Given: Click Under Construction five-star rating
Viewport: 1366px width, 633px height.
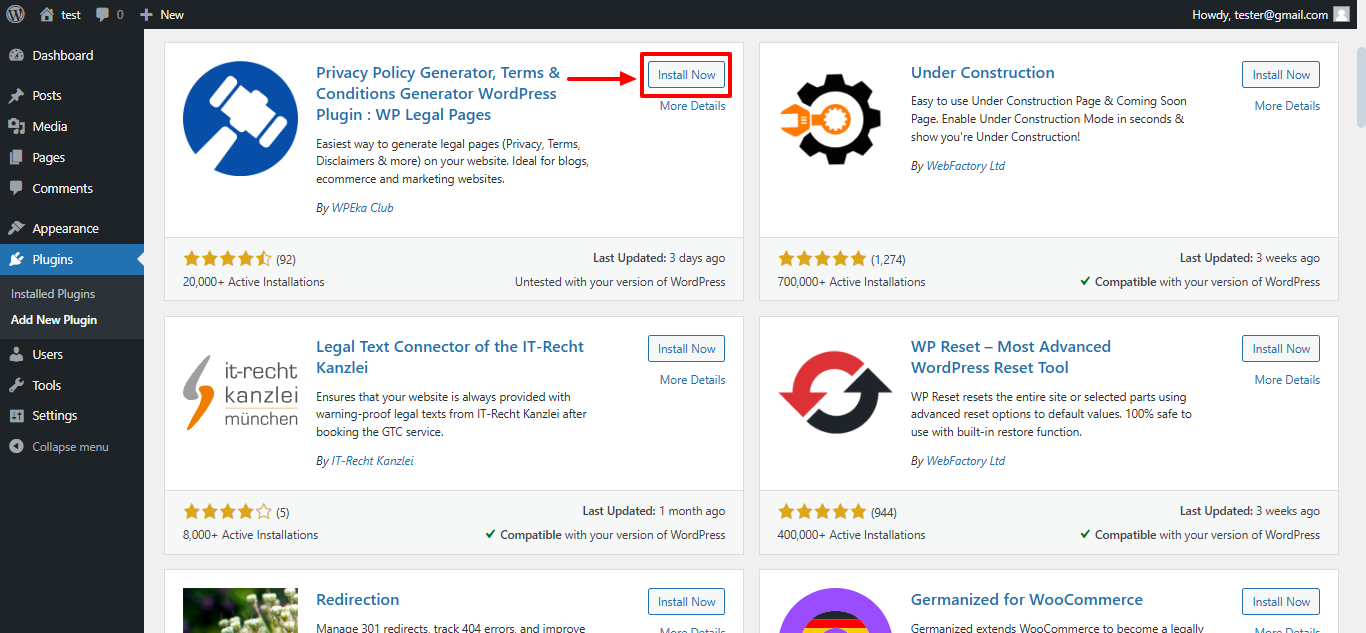Looking at the screenshot, I should click(822, 258).
